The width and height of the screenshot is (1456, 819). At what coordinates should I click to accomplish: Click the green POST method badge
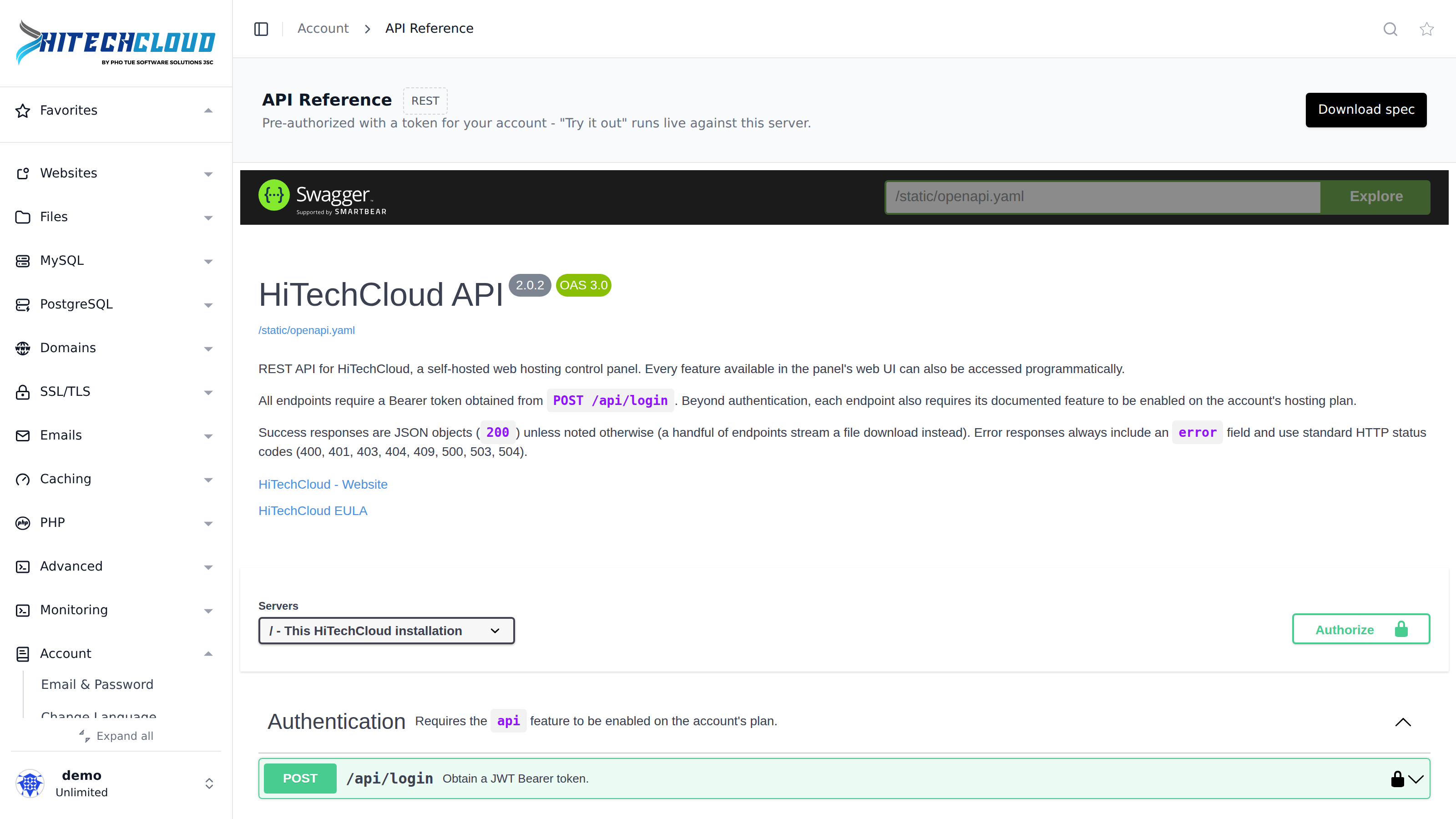300,779
